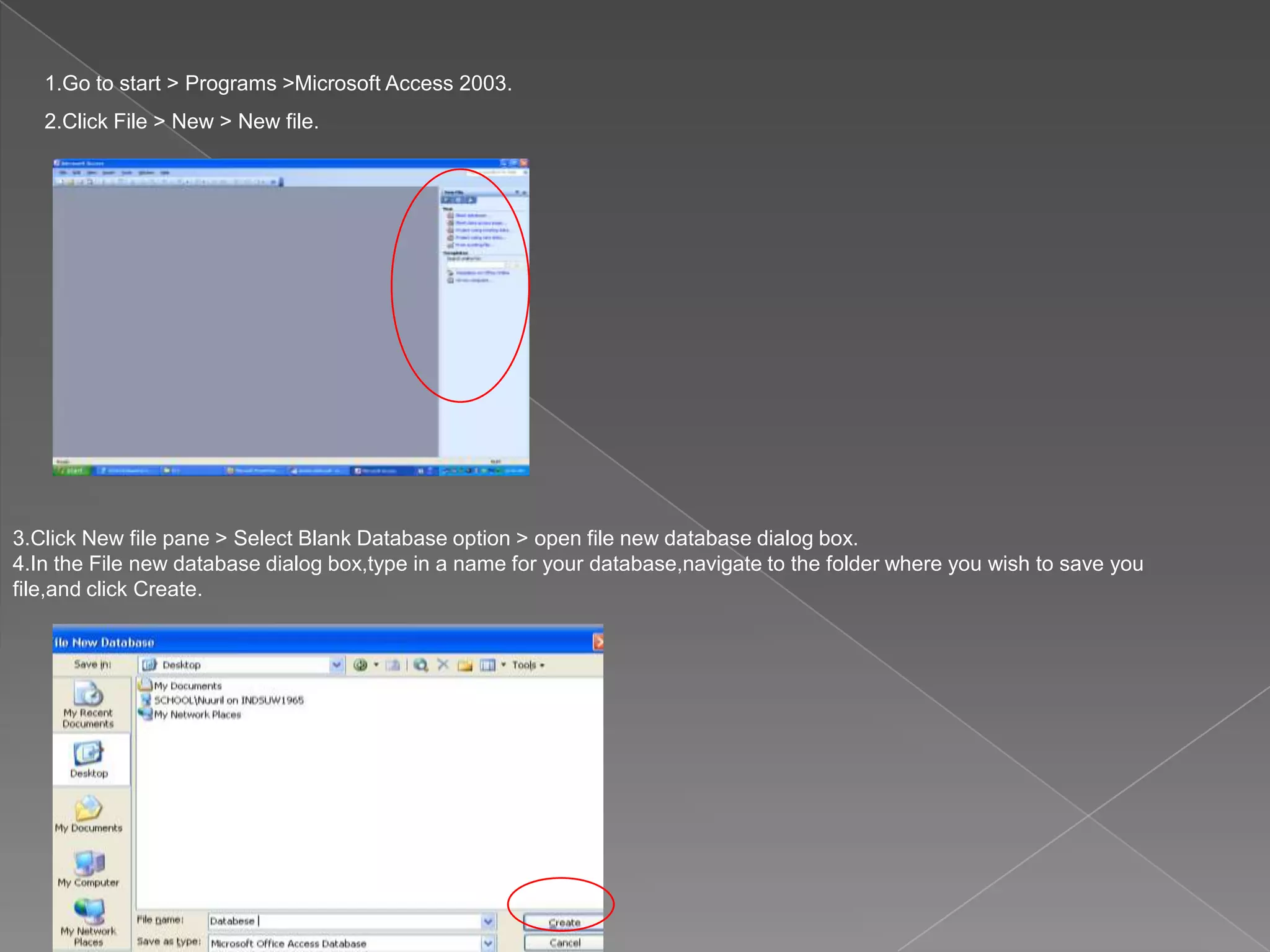Select My Recent Documents in places bar

(88, 705)
